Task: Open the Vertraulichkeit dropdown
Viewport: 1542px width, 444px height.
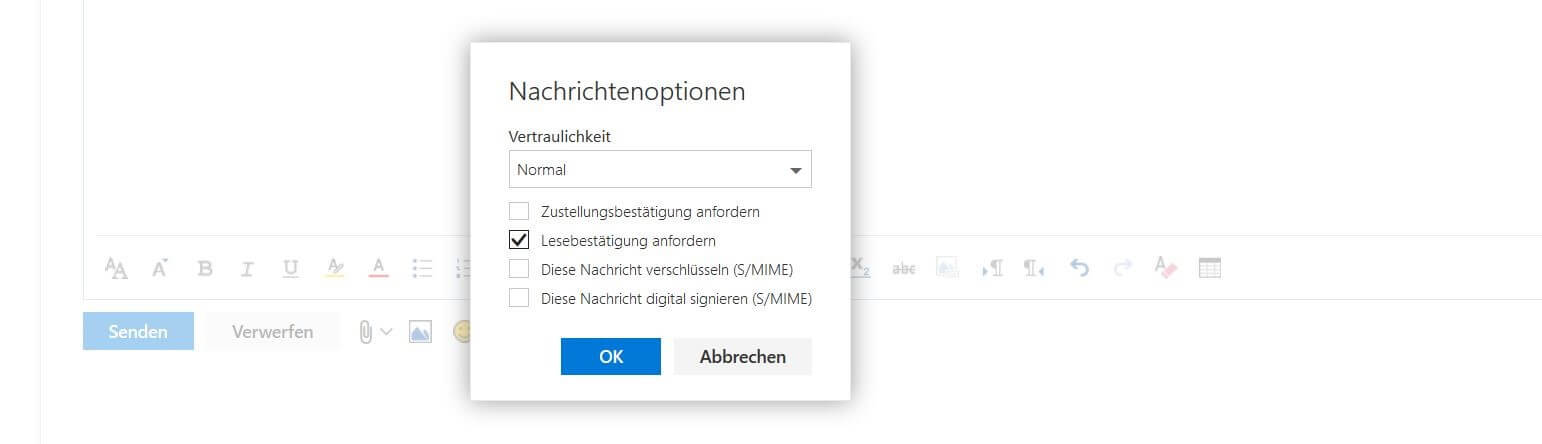Action: tap(660, 170)
